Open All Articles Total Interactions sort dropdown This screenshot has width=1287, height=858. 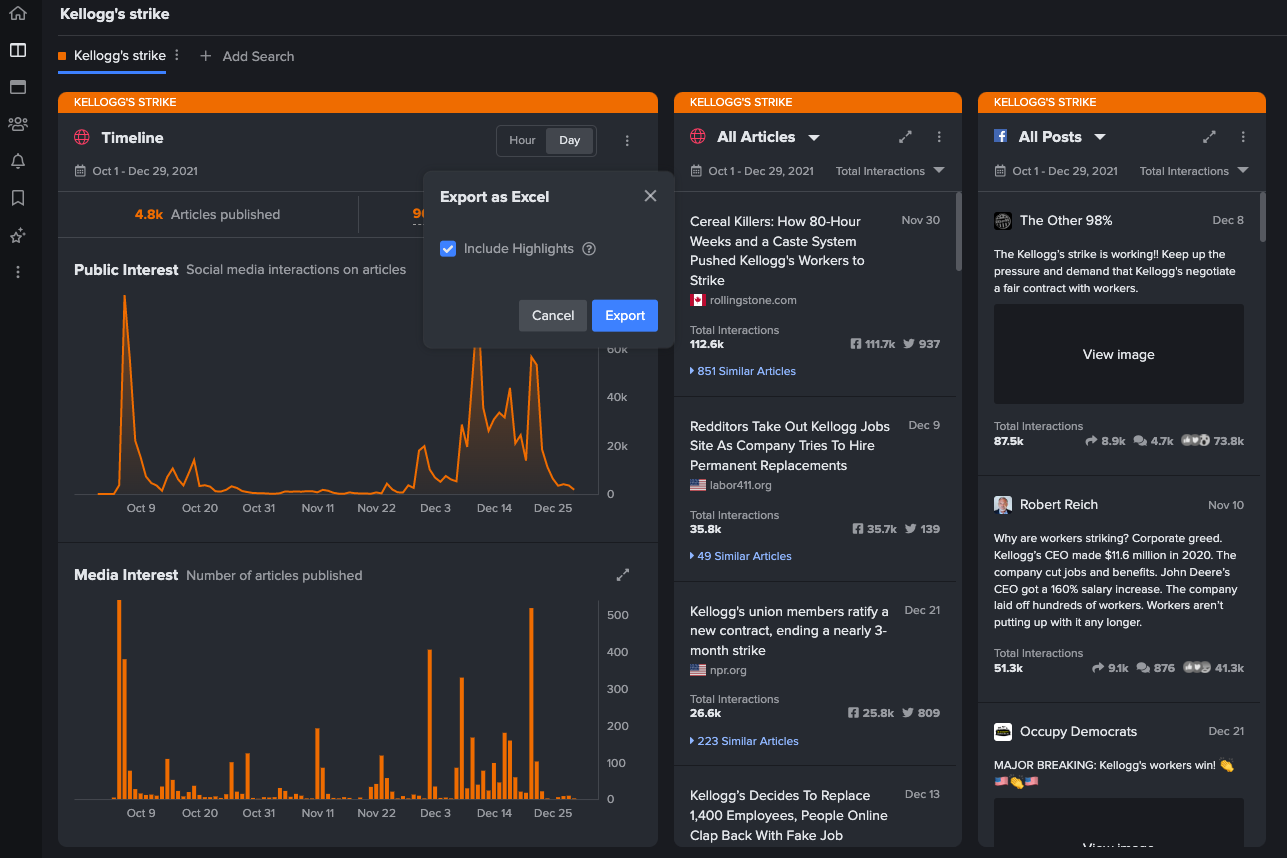[890, 171]
